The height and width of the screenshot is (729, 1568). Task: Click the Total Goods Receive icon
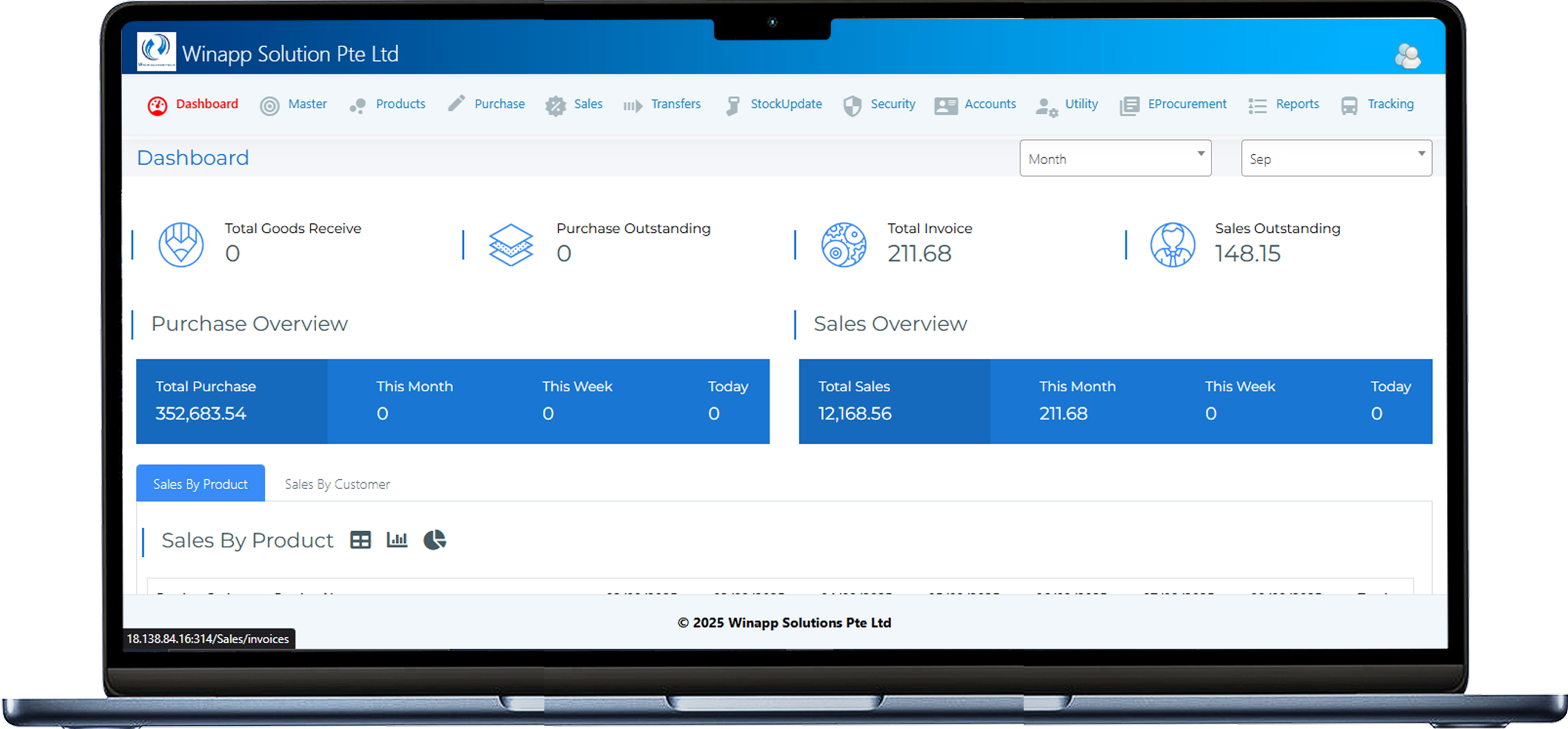[181, 245]
